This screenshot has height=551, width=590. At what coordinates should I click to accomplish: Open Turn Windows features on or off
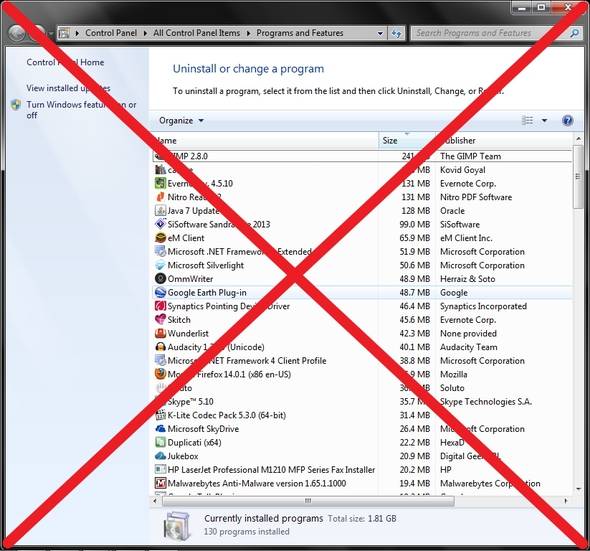point(81,110)
